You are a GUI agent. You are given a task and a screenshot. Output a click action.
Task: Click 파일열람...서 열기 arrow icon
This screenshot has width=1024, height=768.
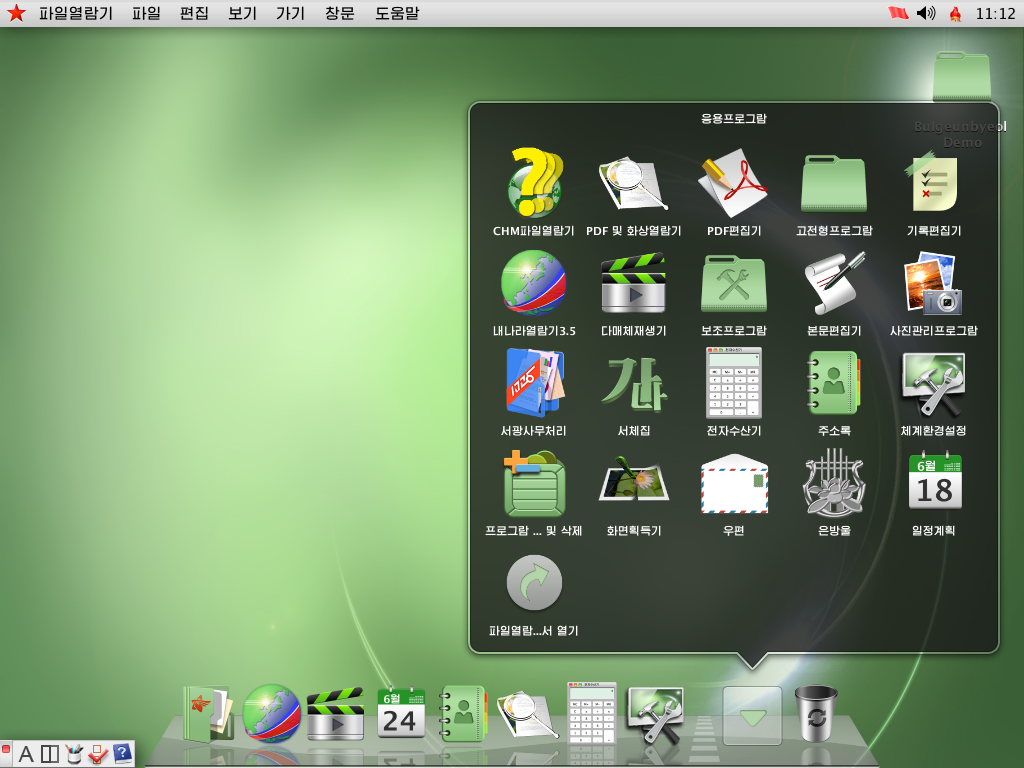click(x=534, y=583)
